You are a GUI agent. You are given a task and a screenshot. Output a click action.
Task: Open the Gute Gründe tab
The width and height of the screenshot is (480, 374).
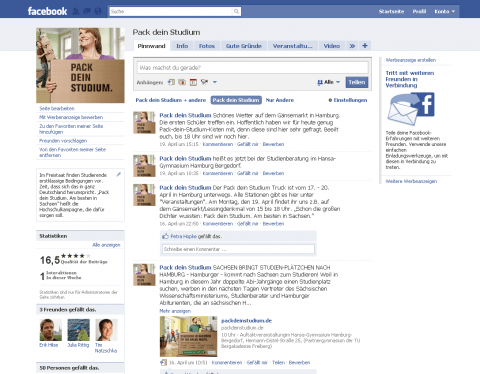[244, 46]
